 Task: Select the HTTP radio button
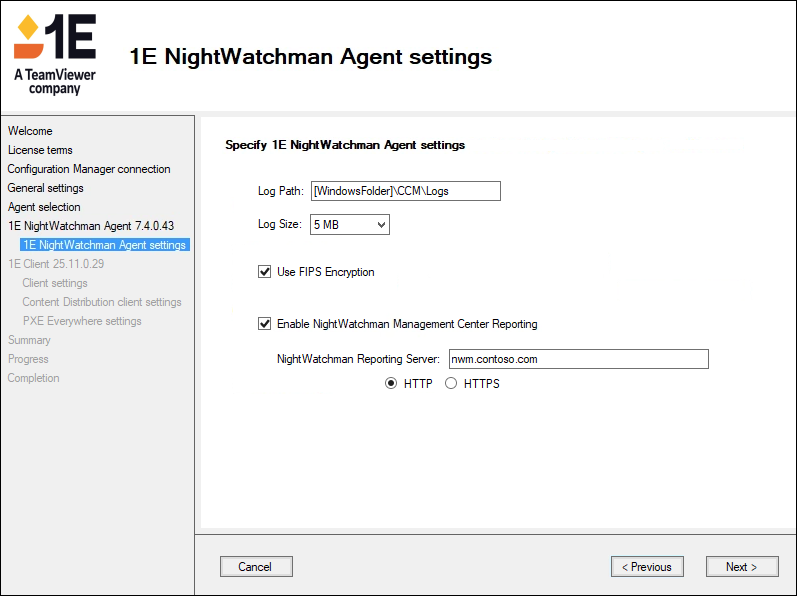pos(391,384)
